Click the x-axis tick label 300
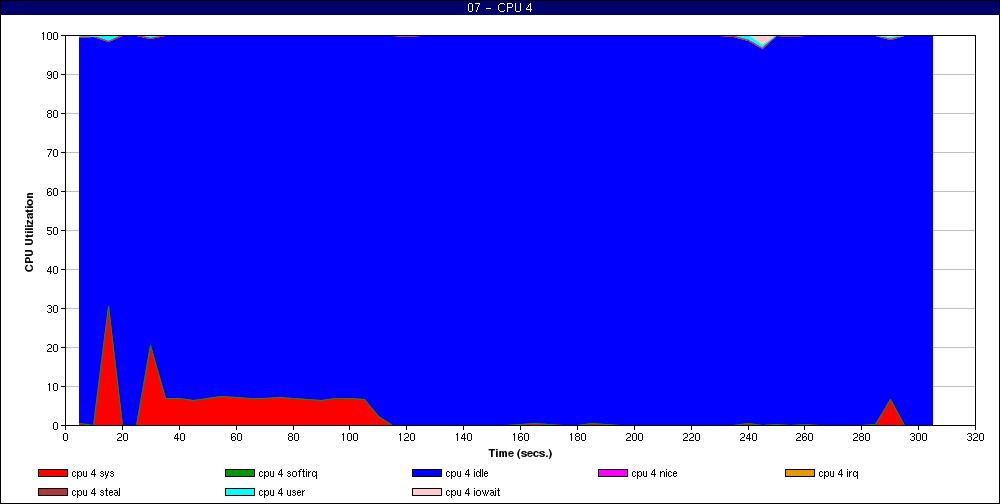 [x=918, y=437]
